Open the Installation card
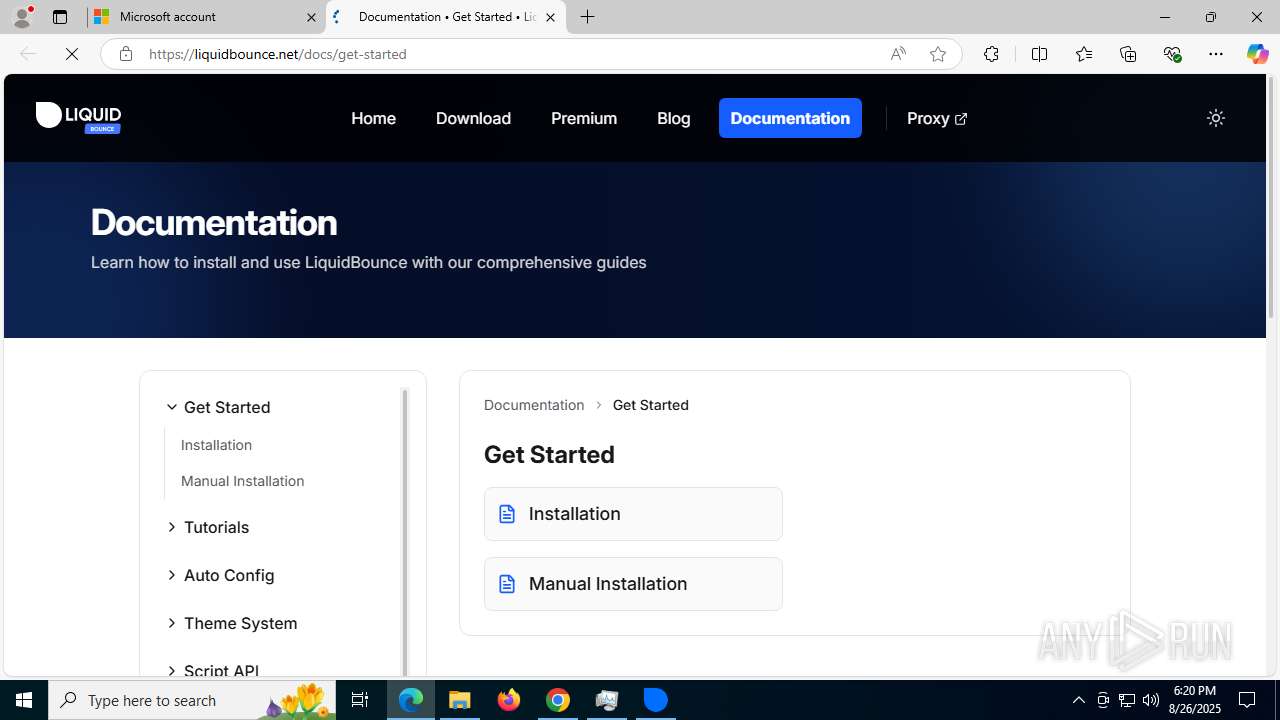 coord(633,514)
